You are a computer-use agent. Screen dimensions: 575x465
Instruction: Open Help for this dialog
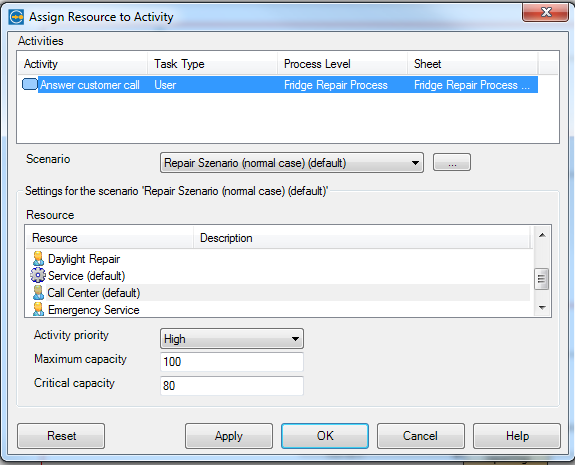click(517, 436)
